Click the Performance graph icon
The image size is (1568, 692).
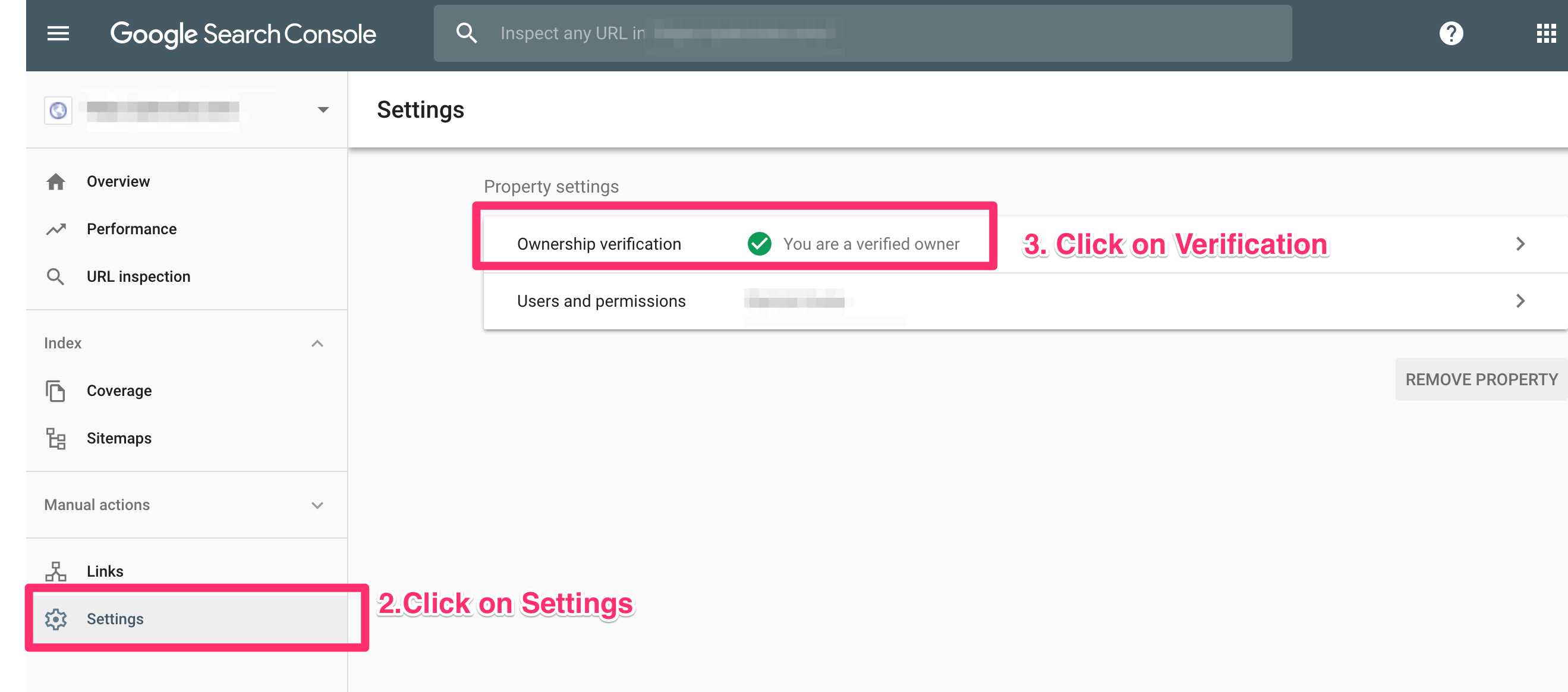pos(55,228)
